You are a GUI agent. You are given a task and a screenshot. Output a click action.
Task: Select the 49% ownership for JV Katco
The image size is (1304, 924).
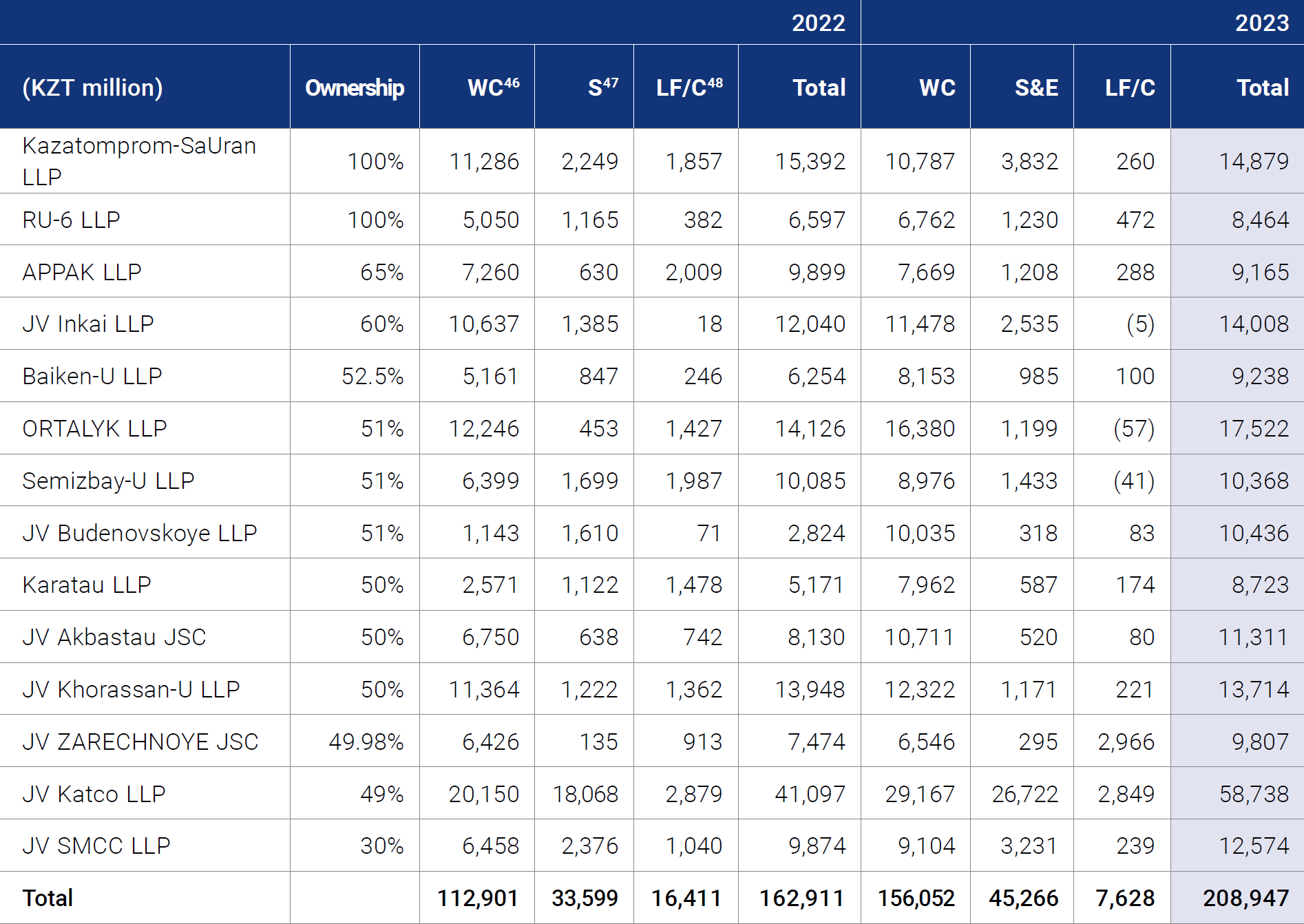(382, 794)
